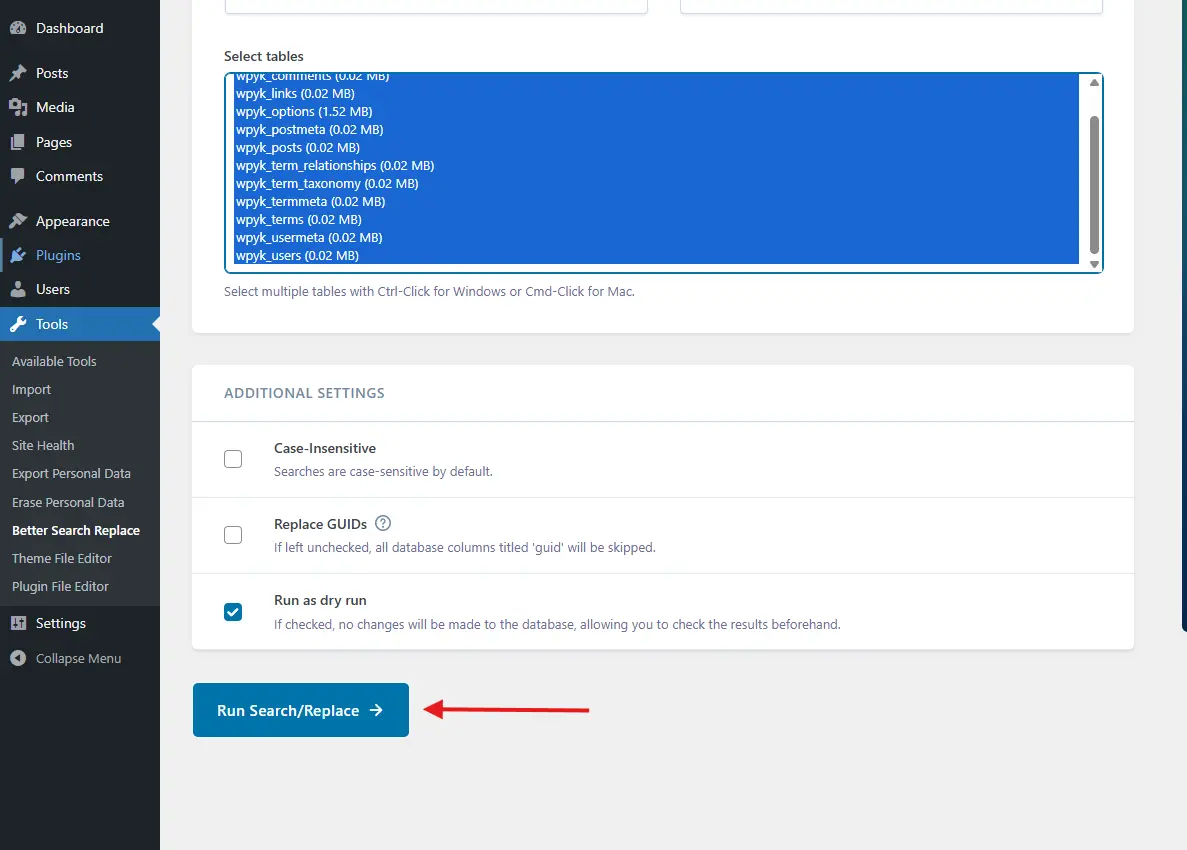Open the Replace GUIDs help icon
This screenshot has width=1187, height=850.
coord(383,523)
